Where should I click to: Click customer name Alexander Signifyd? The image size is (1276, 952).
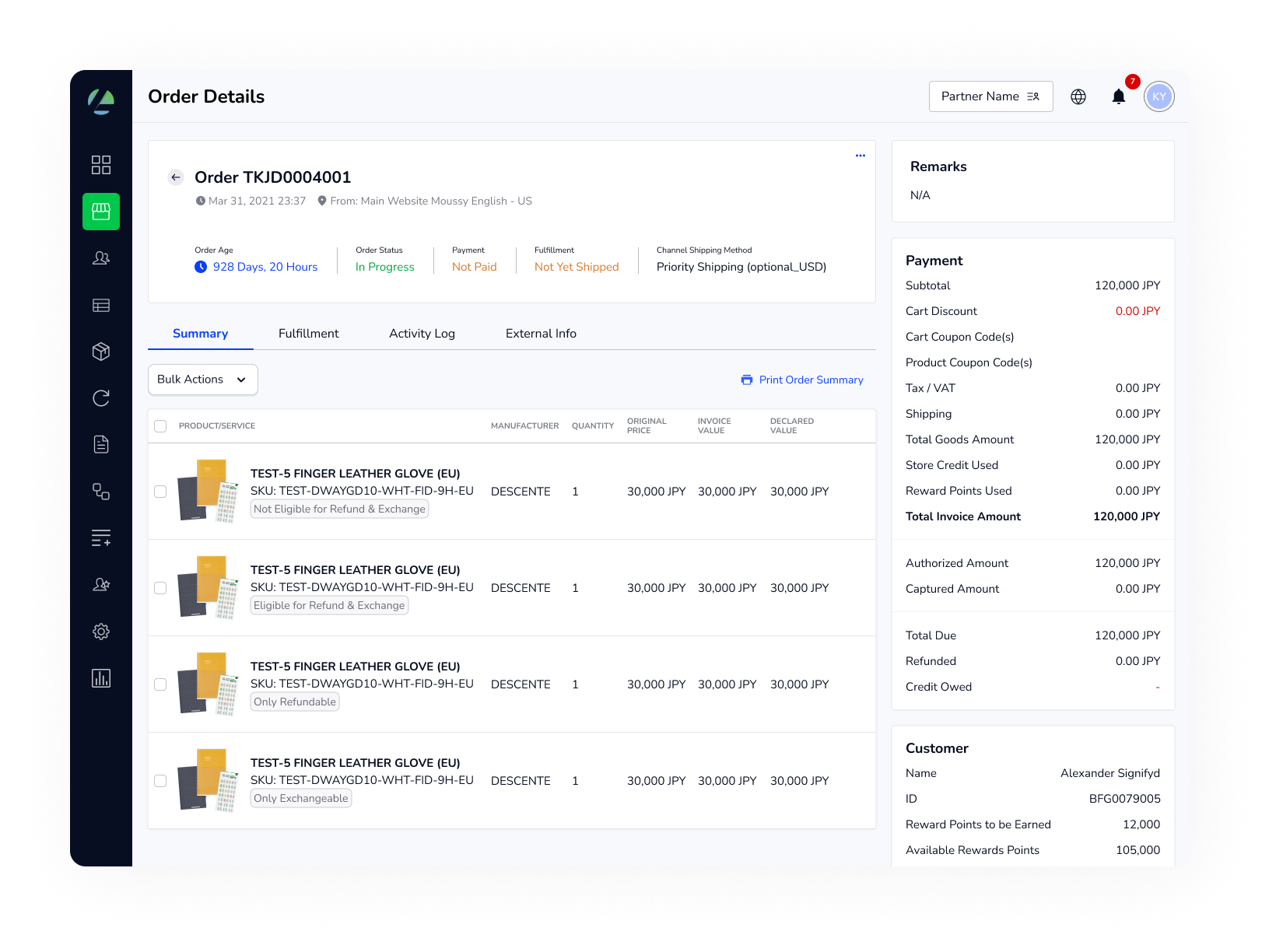1110,773
